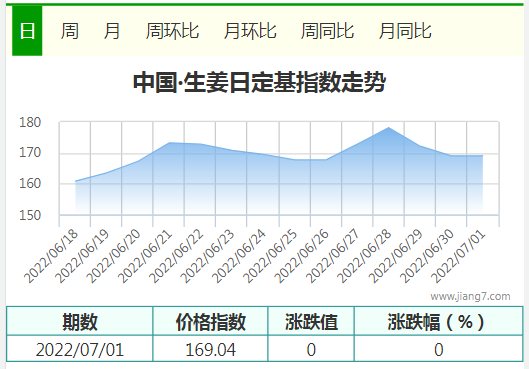The width and height of the screenshot is (529, 369).
Task: Click x-axis label 2022/06/28
Action: (365, 257)
